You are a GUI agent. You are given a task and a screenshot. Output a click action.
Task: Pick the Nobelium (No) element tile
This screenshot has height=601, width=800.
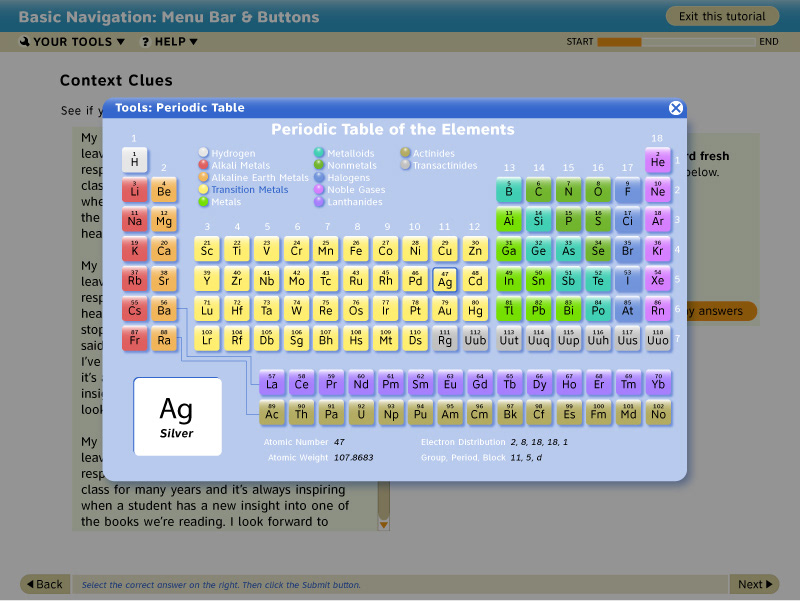click(658, 413)
